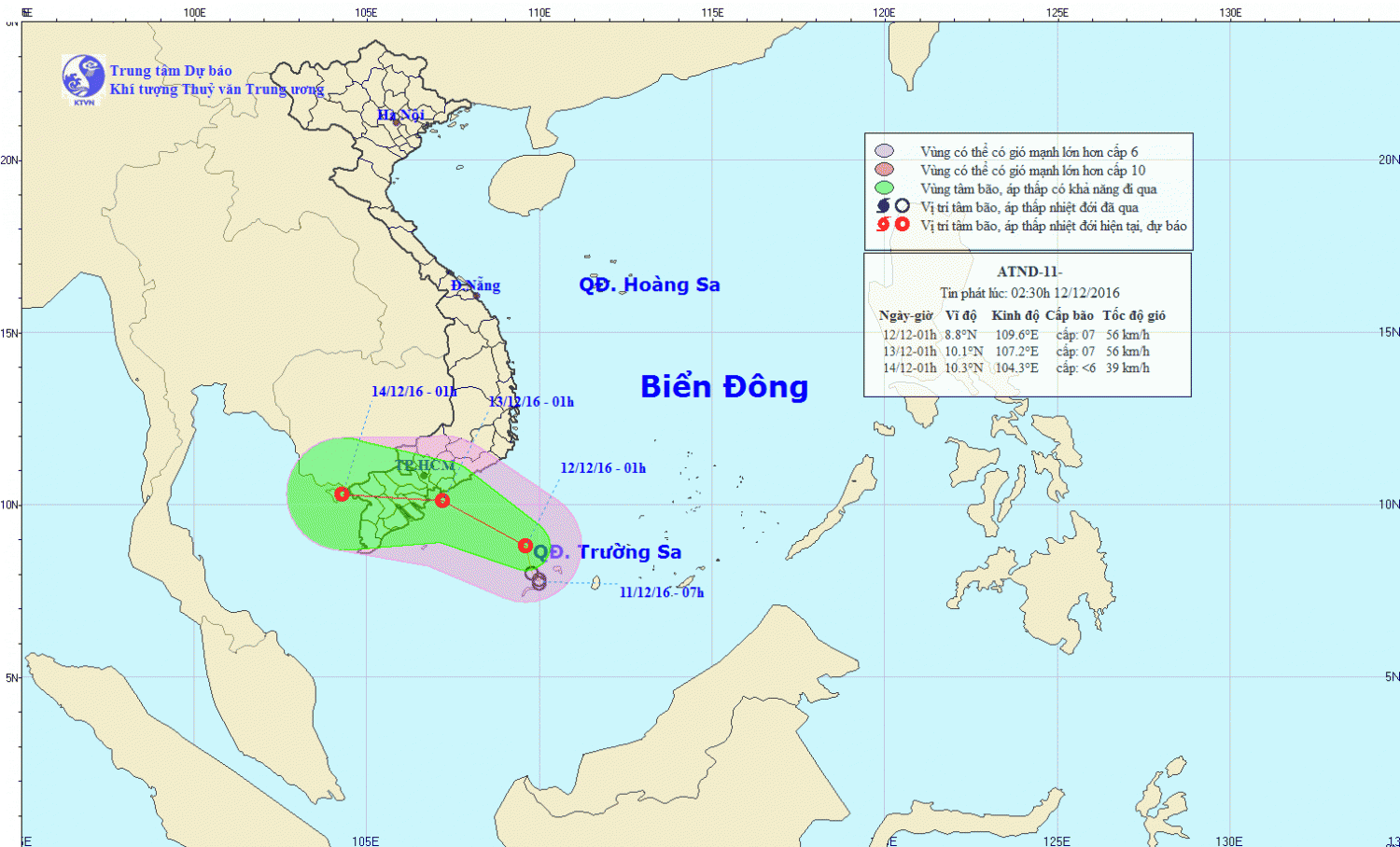
Task: Click the past-position marker labeled 11/12/16 - 07h
Action: pos(539,582)
